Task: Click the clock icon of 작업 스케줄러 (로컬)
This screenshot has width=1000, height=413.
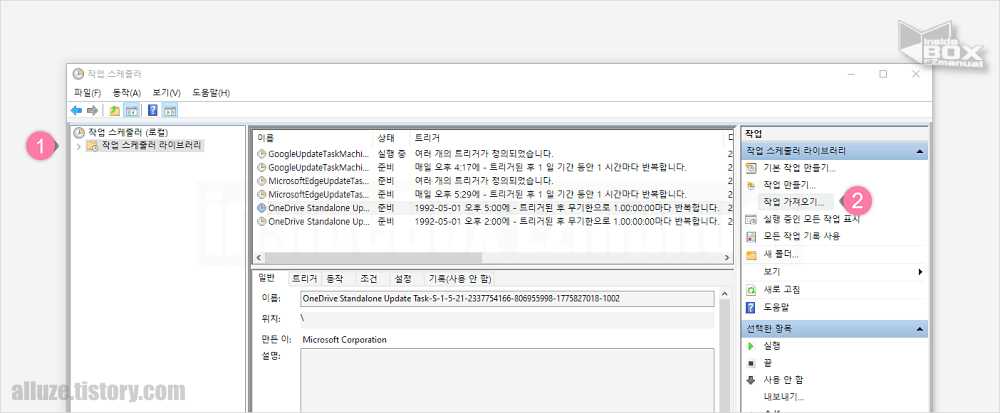Action: click(x=79, y=133)
